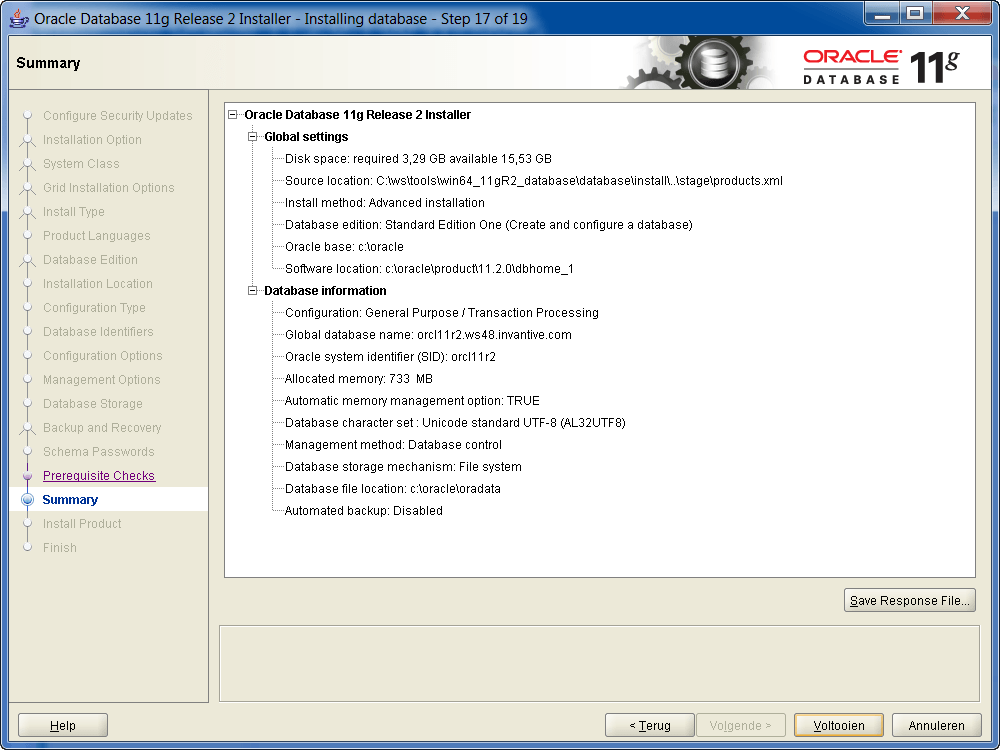Select the Install method: Advanced installation row
This screenshot has width=1000, height=750.
coord(385,203)
